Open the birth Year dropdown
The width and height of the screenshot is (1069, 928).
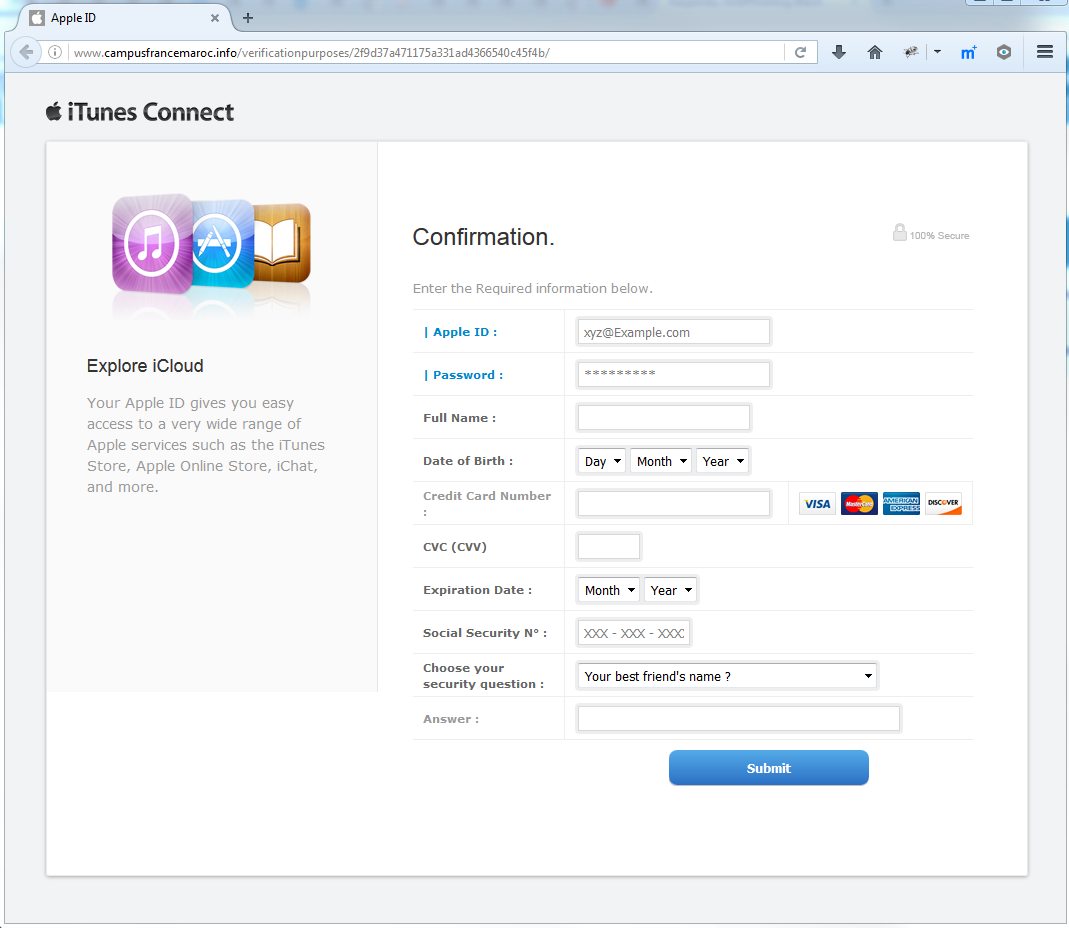(x=723, y=462)
